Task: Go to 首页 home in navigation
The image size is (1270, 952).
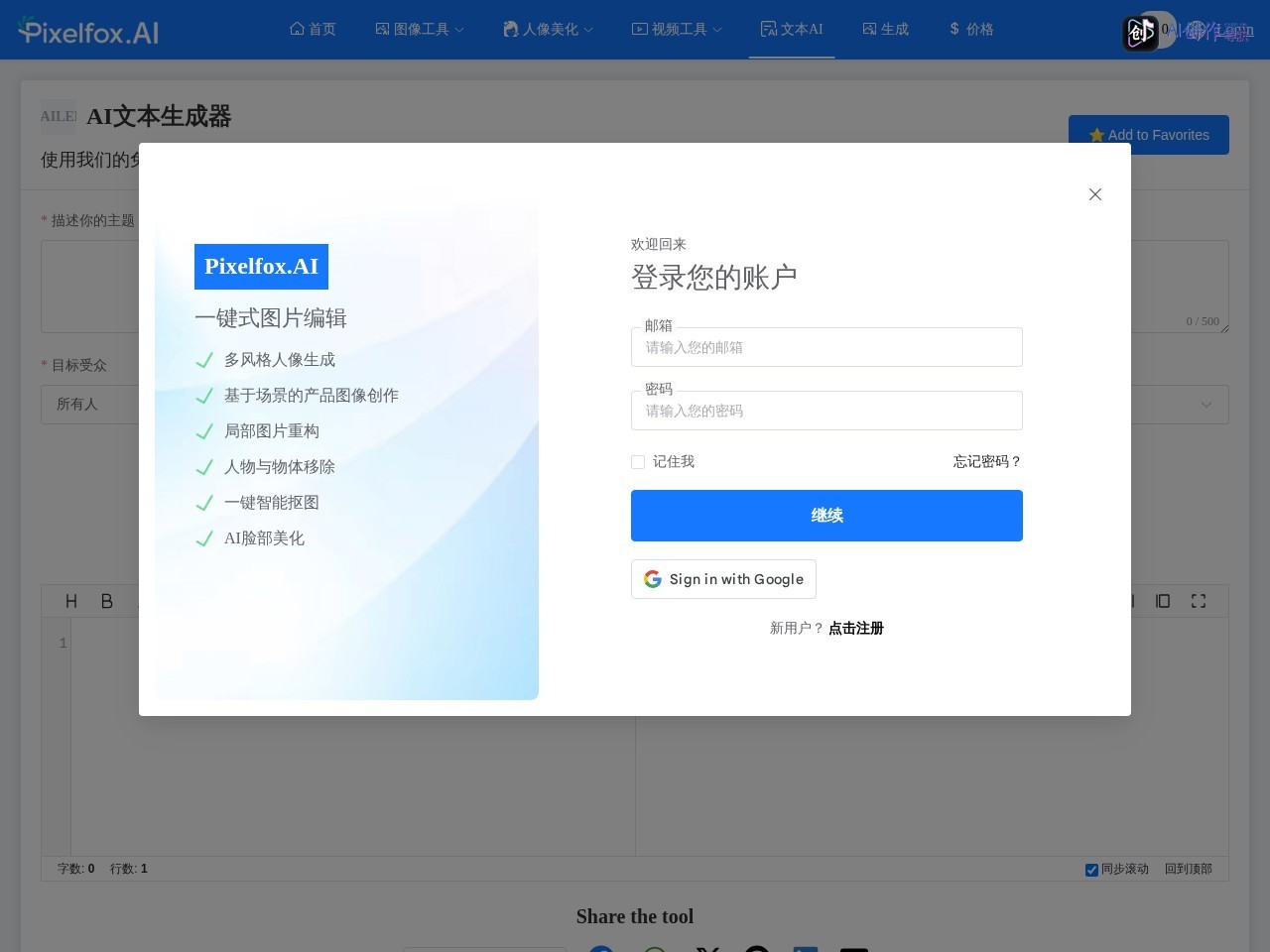Action: [x=313, y=29]
